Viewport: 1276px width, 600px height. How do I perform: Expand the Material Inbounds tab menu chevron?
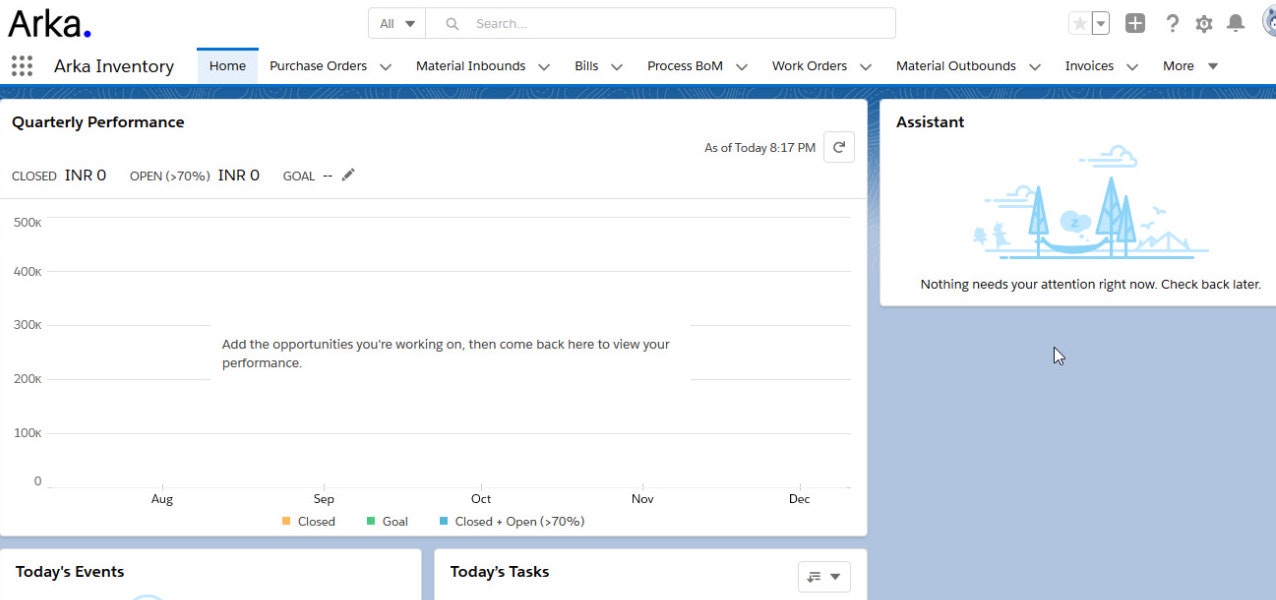pos(544,67)
